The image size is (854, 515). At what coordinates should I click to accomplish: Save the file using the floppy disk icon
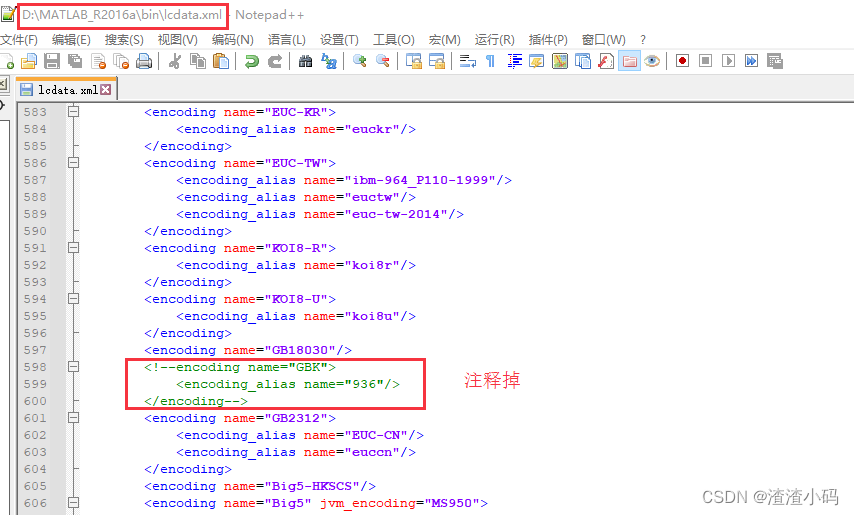pos(52,61)
